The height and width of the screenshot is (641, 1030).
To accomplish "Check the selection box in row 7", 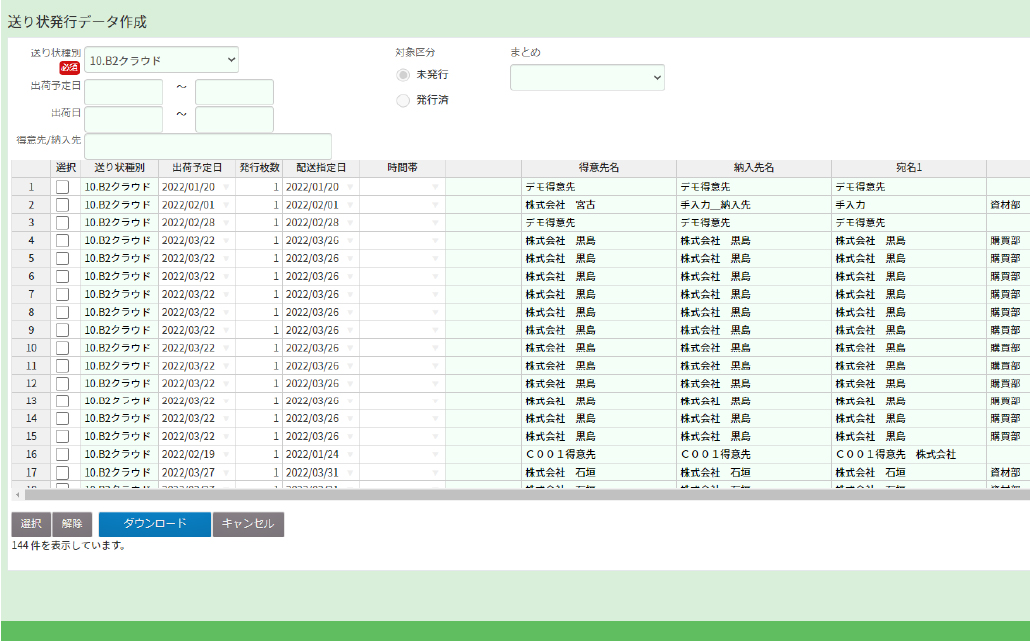I will tap(62, 294).
